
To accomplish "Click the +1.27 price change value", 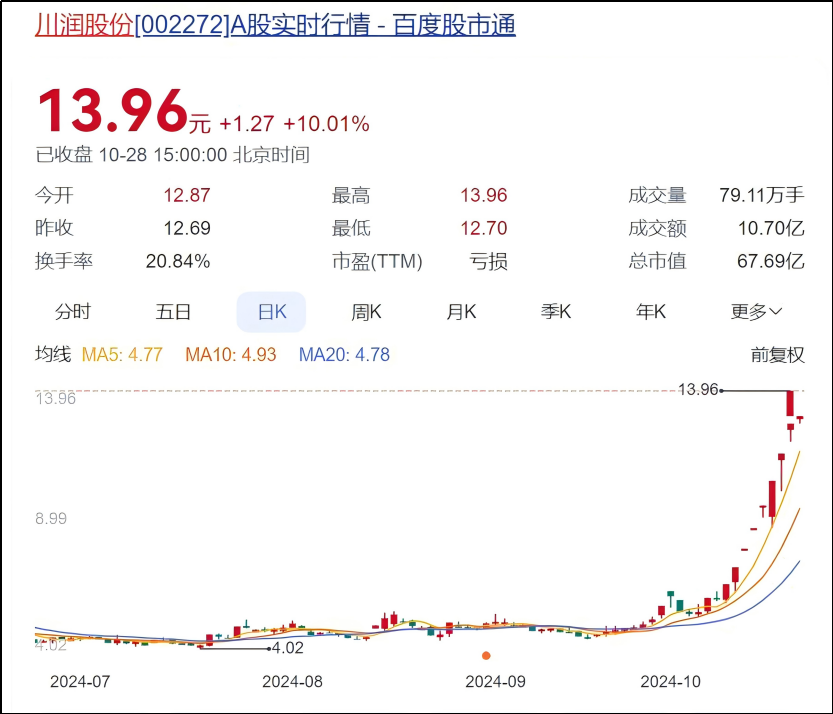I will (246, 124).
